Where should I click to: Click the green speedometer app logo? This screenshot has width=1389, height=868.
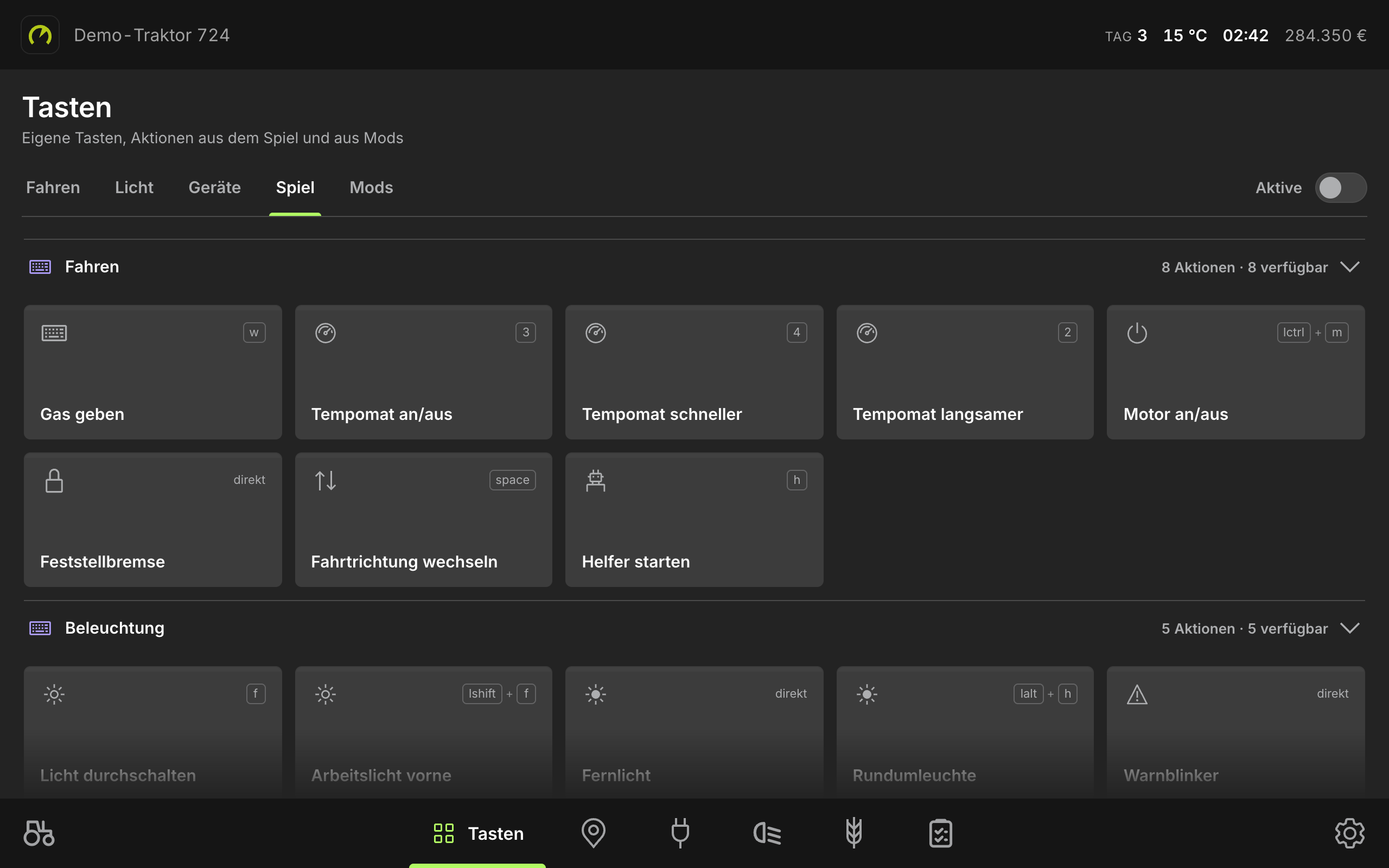pos(40,35)
